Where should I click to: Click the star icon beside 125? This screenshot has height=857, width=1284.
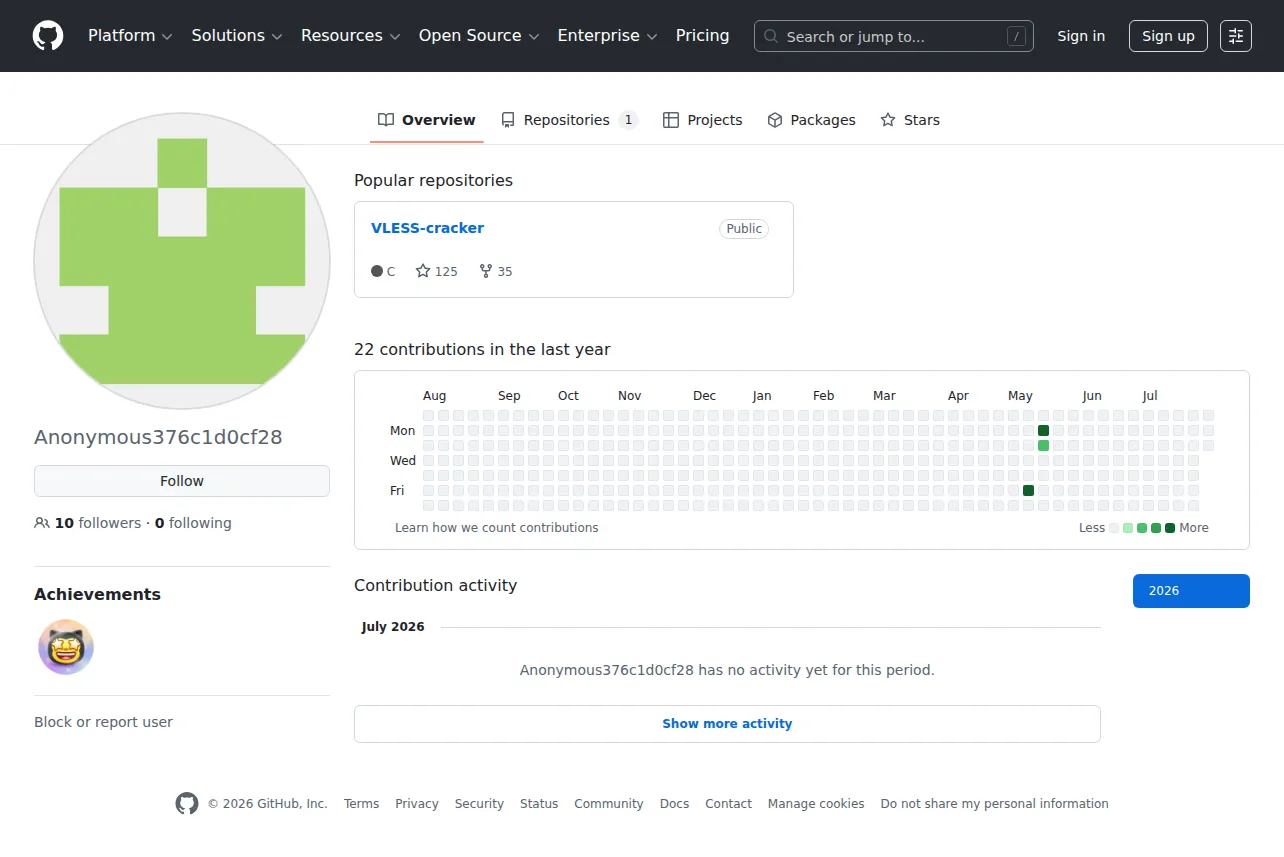tap(423, 271)
